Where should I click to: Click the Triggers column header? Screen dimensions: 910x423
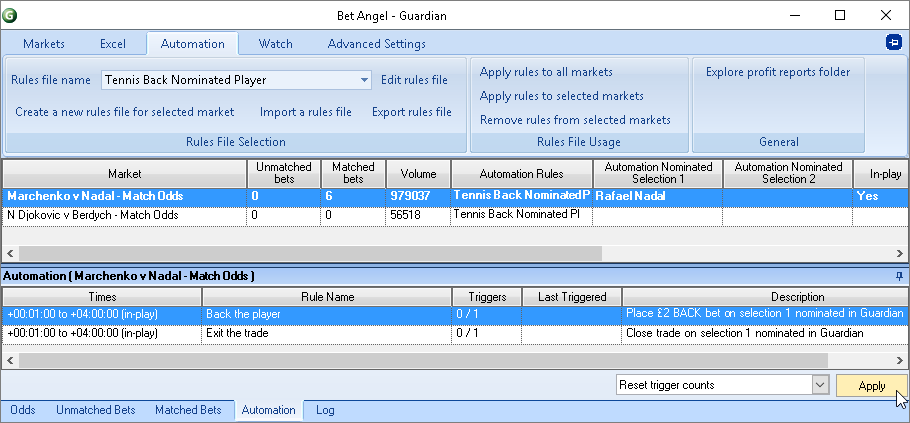[x=487, y=297]
